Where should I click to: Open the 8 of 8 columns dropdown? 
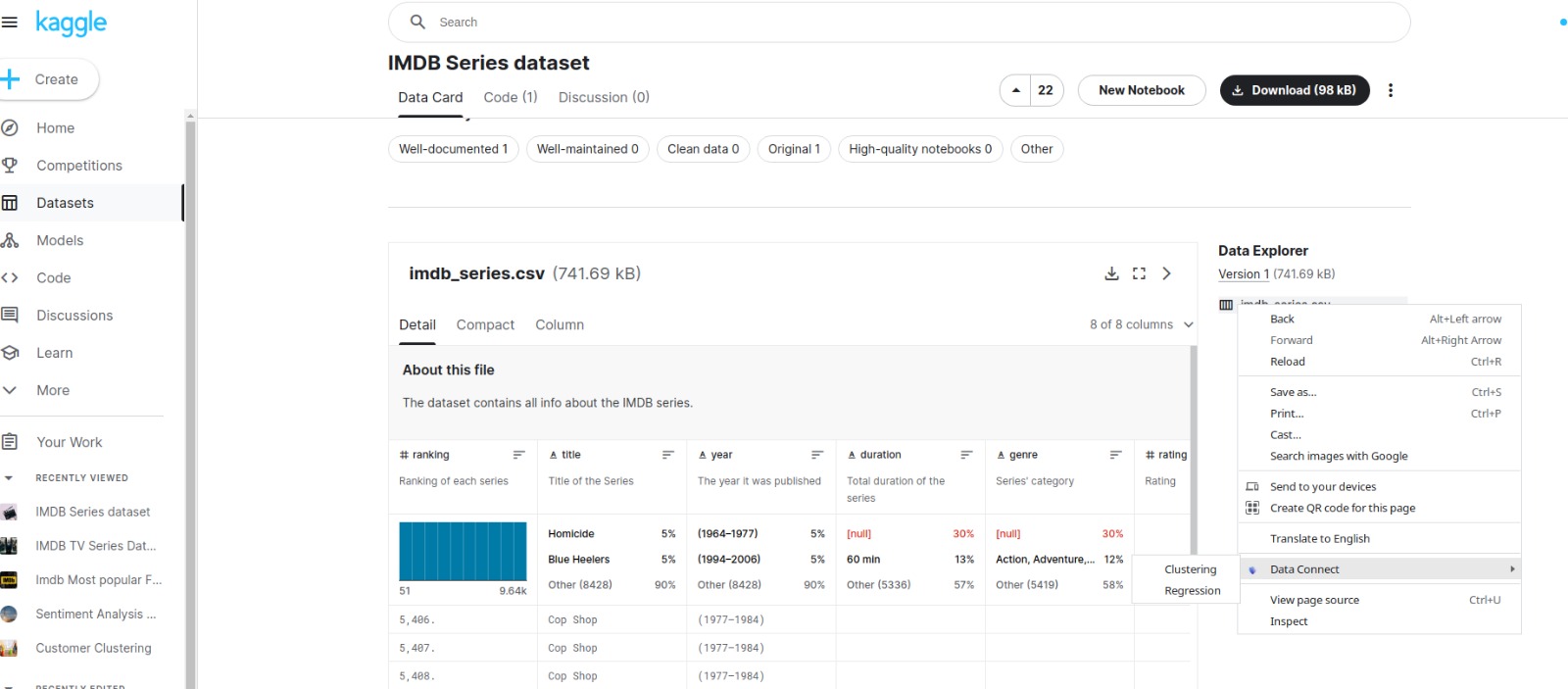coord(1142,324)
